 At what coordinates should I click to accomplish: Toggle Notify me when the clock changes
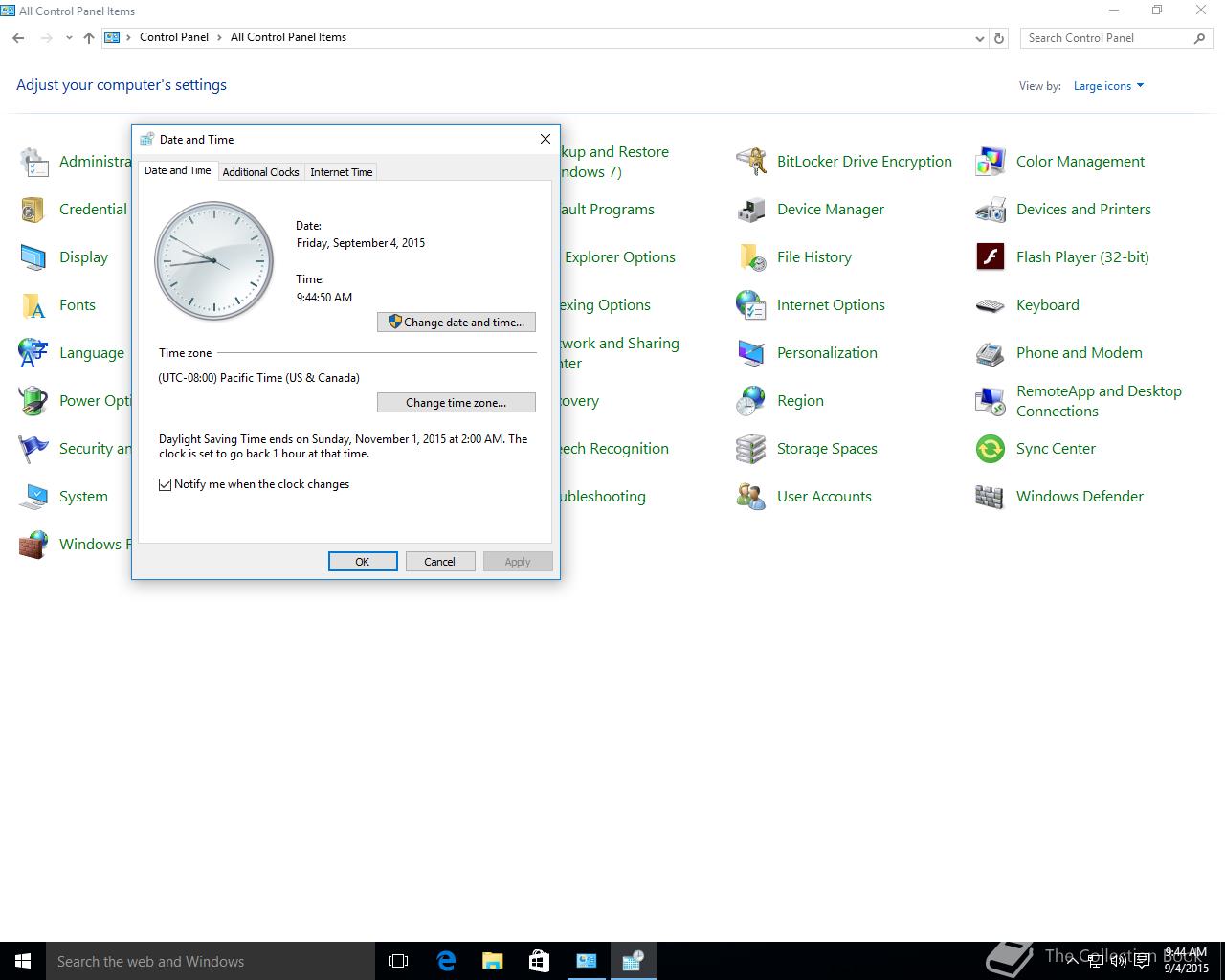(x=166, y=484)
